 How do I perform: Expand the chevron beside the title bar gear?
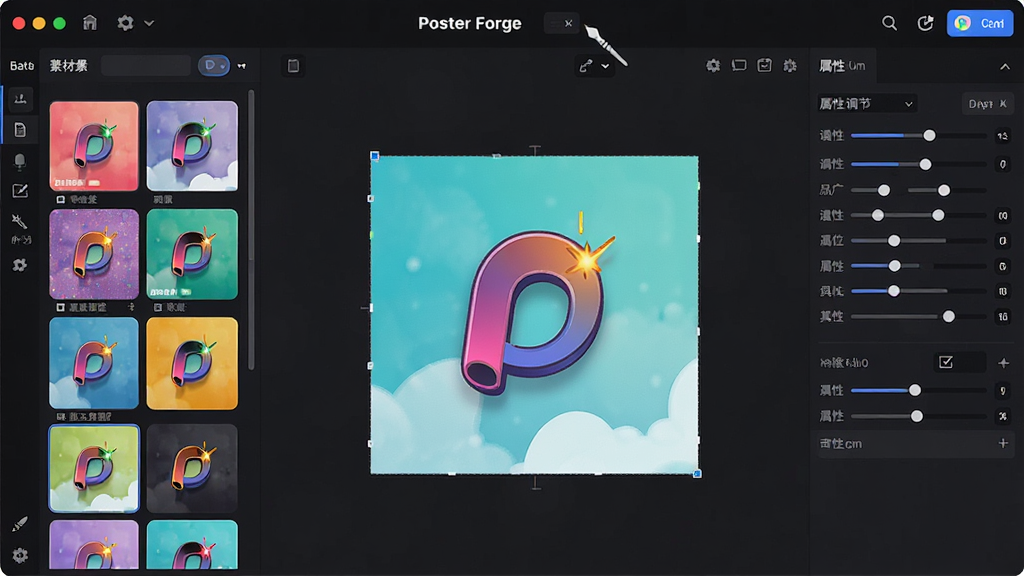pos(149,23)
